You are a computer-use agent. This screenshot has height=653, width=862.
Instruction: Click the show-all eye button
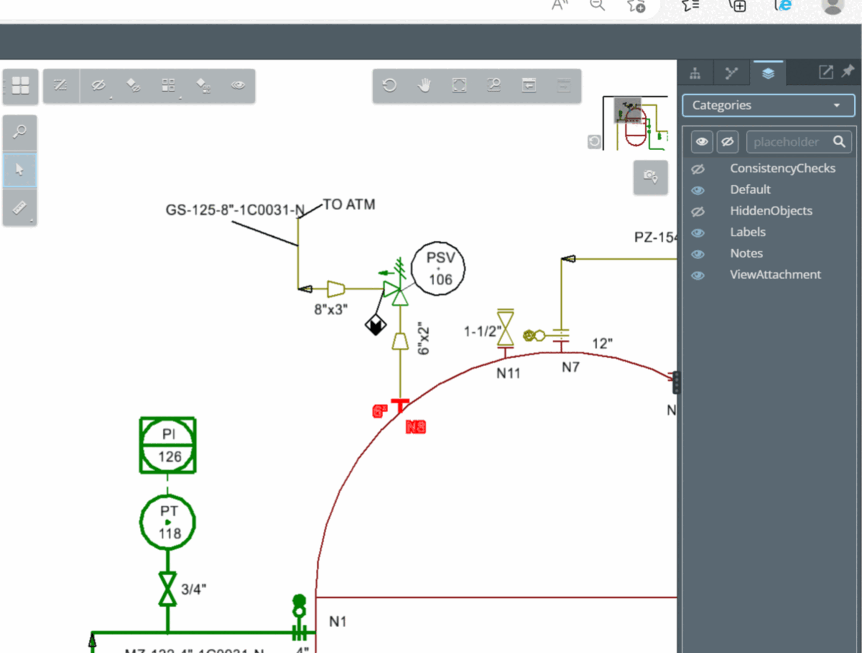pos(702,142)
